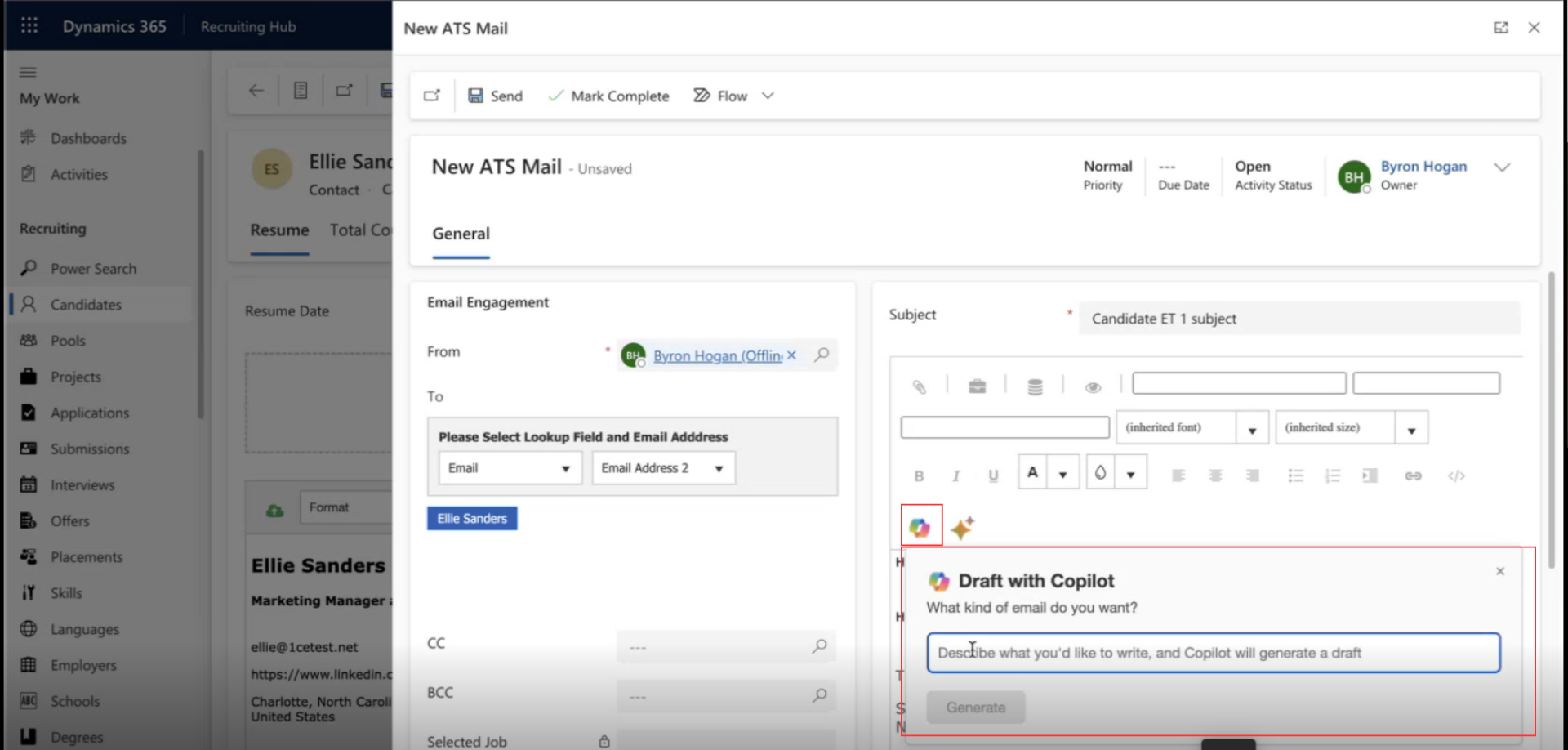This screenshot has height=750, width=1568.
Task: Switch to the Resume tab in background
Action: (x=279, y=230)
